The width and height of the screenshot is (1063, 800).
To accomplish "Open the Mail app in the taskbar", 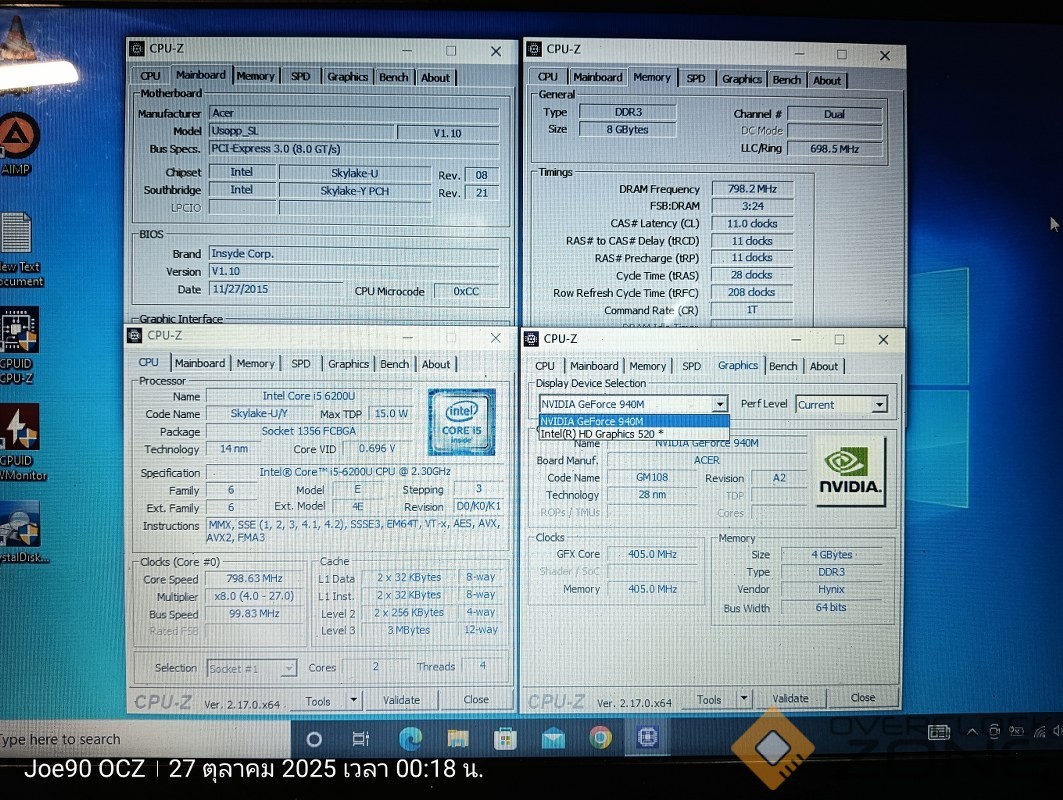I will (553, 739).
